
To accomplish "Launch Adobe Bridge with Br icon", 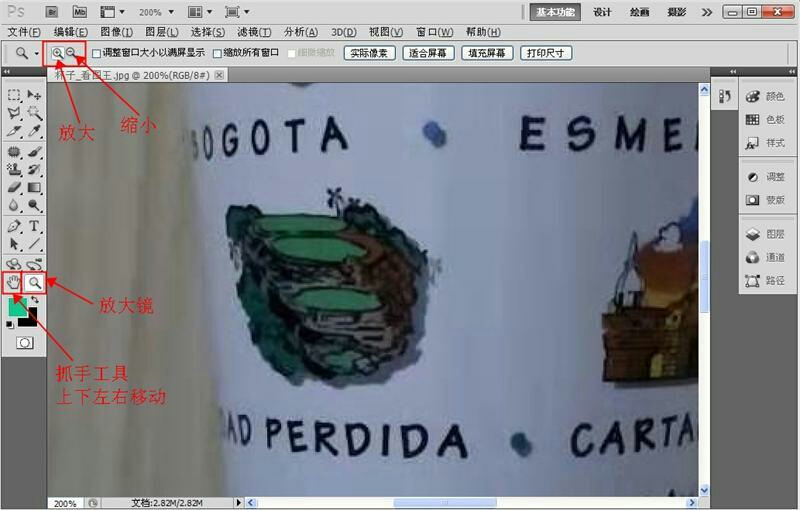I will click(x=52, y=12).
